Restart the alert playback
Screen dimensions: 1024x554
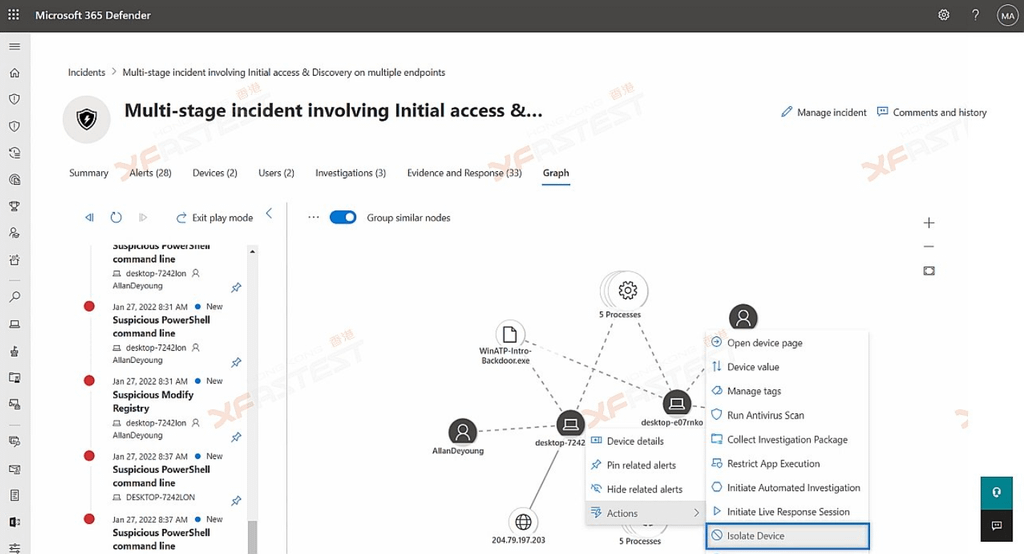116,218
